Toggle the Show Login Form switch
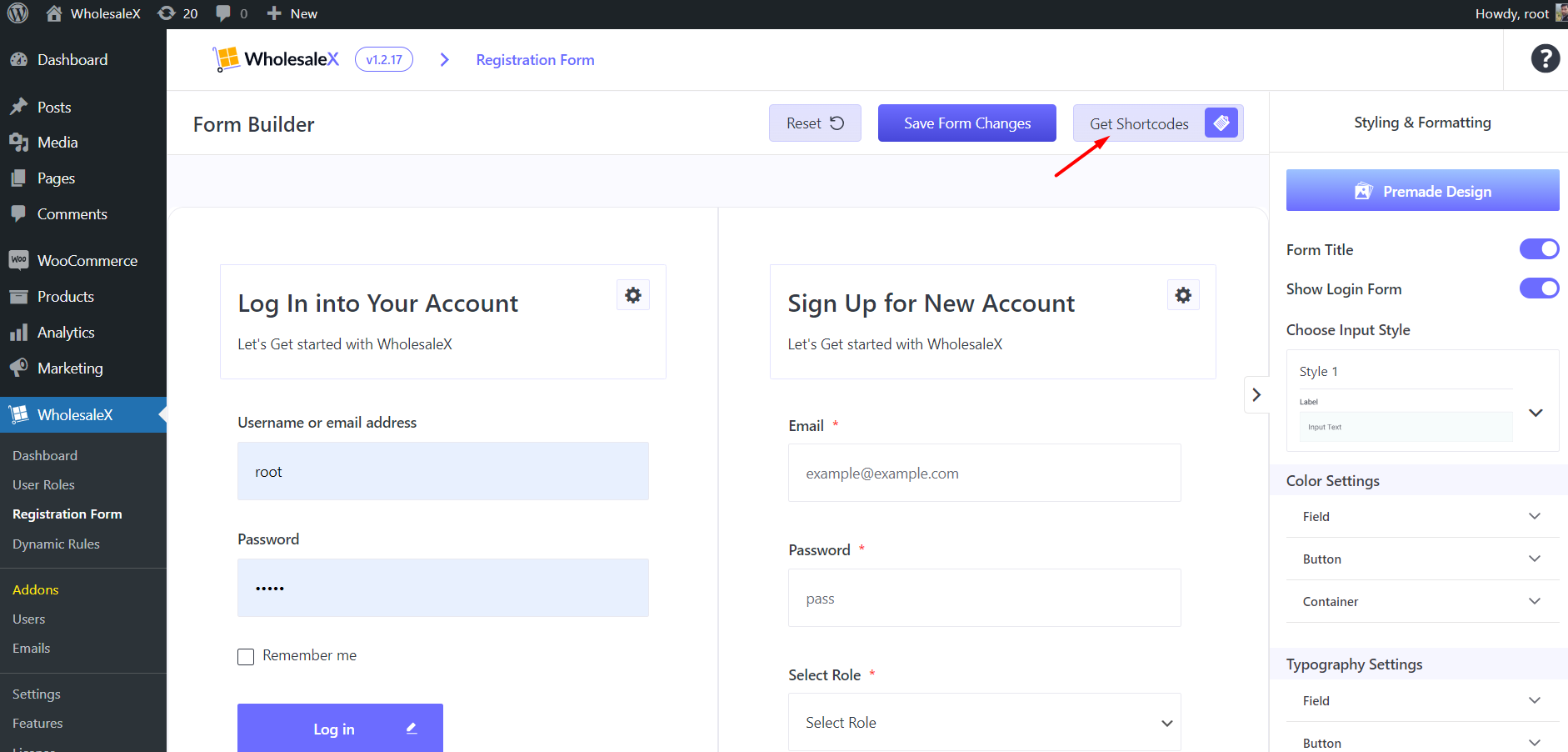 [x=1539, y=288]
